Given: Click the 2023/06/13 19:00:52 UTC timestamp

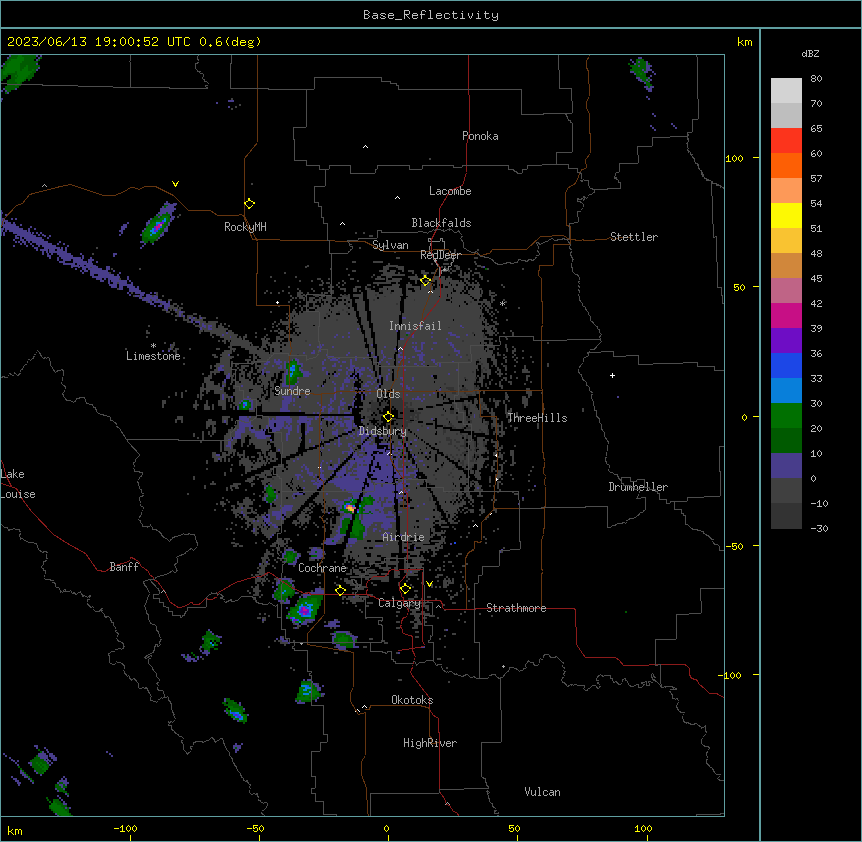Looking at the screenshot, I should coord(98,42).
